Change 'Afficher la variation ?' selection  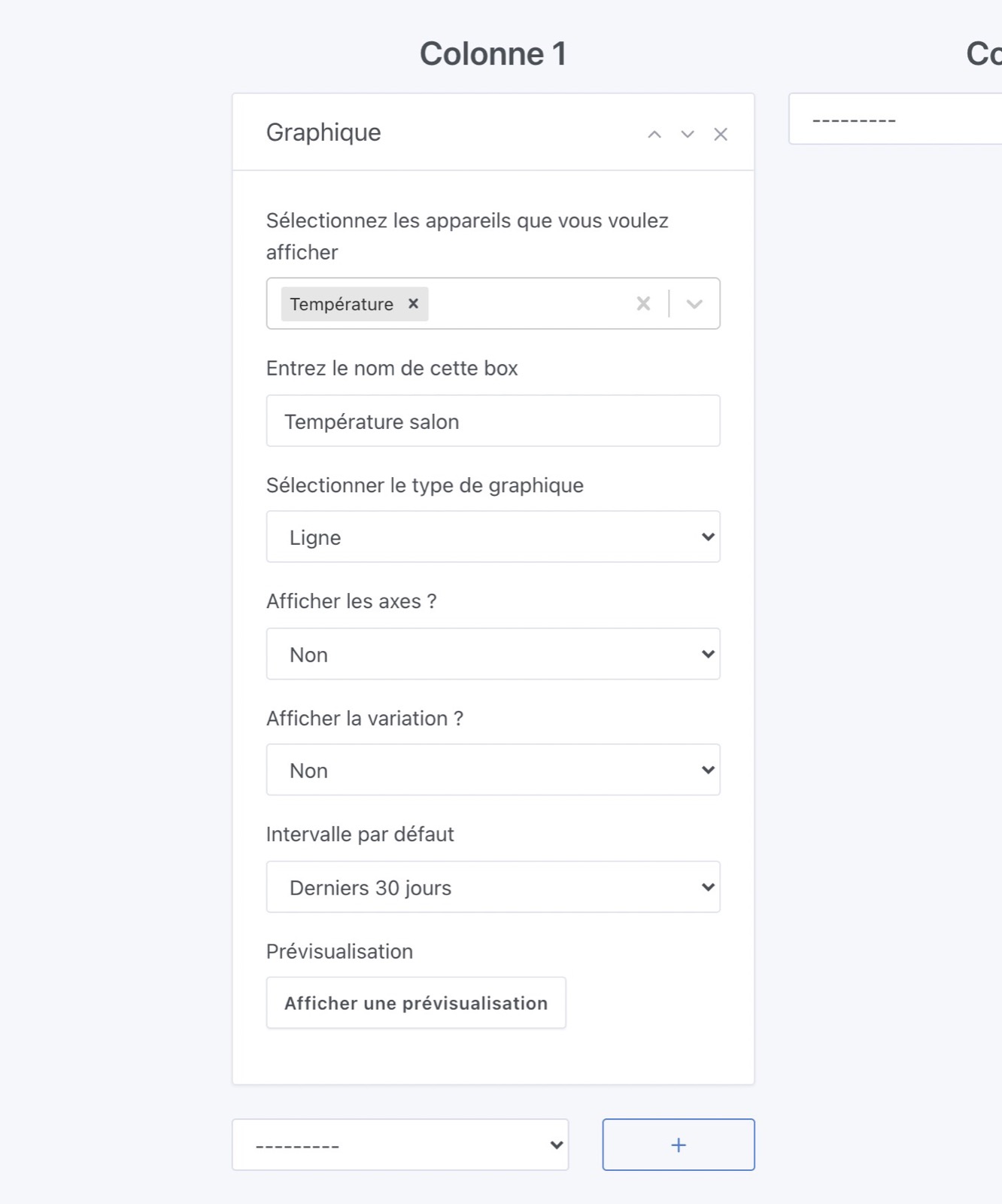click(493, 769)
